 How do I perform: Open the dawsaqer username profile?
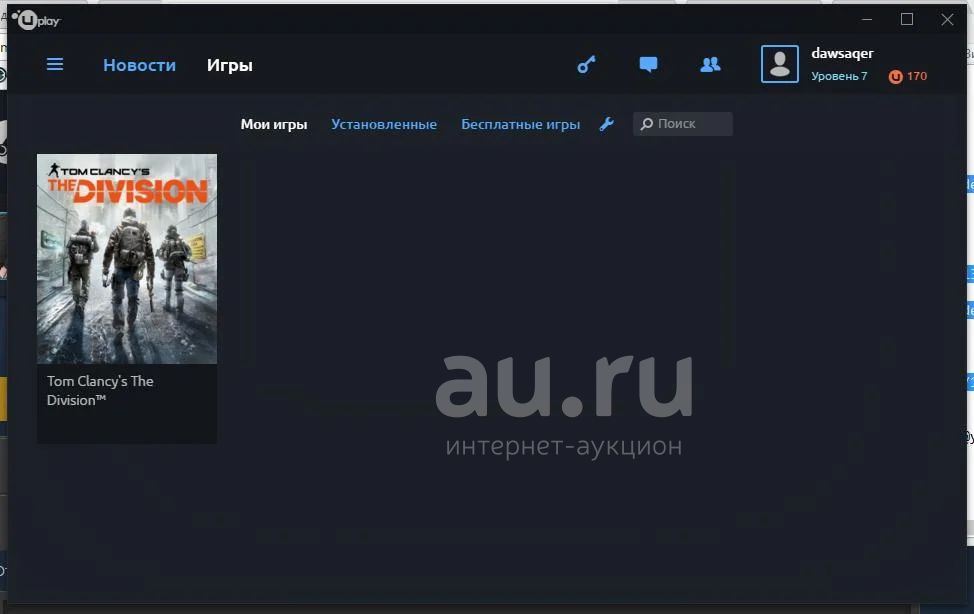coord(842,53)
